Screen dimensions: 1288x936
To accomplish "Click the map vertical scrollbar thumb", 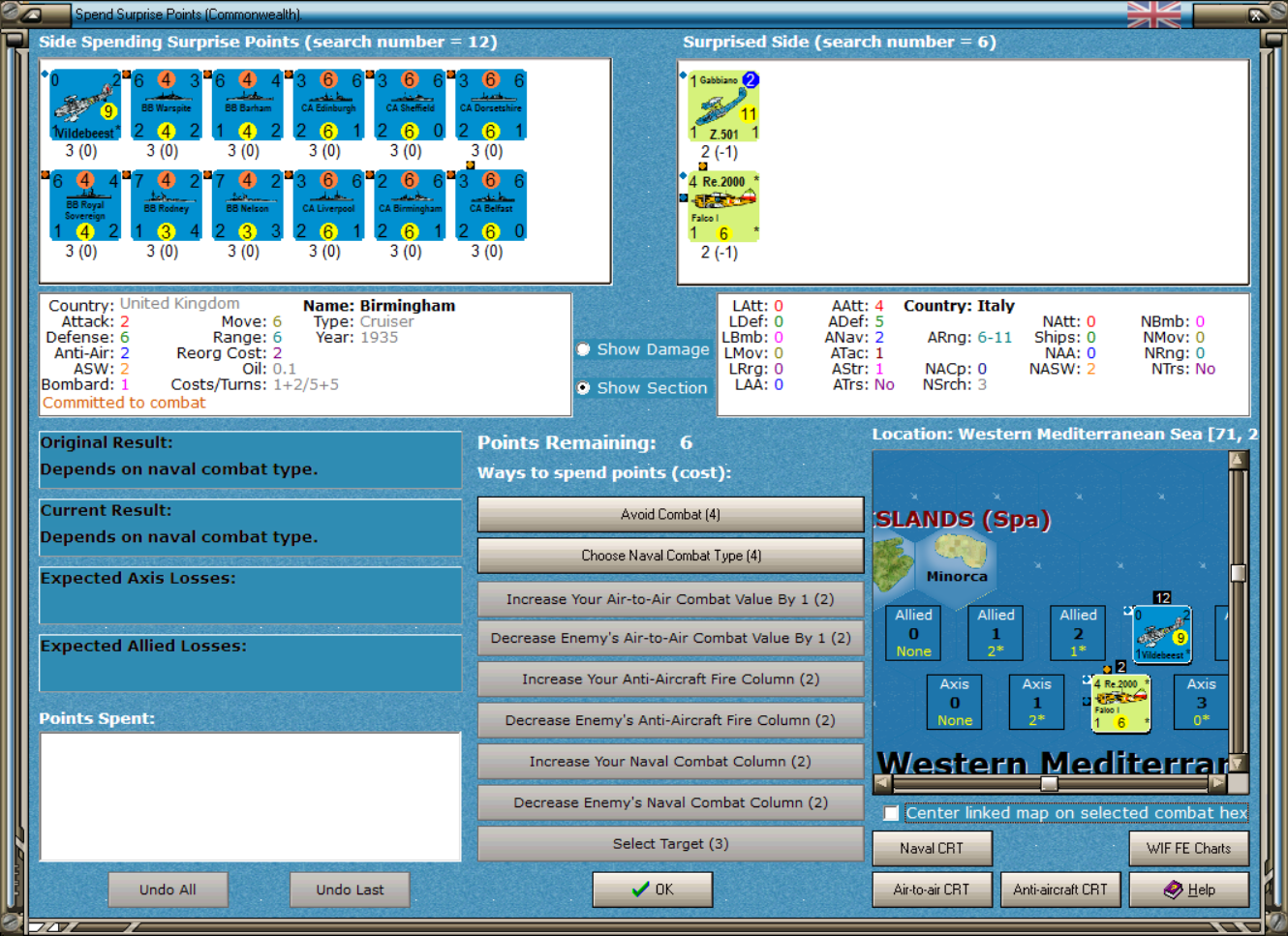I will pyautogui.click(x=1238, y=572).
